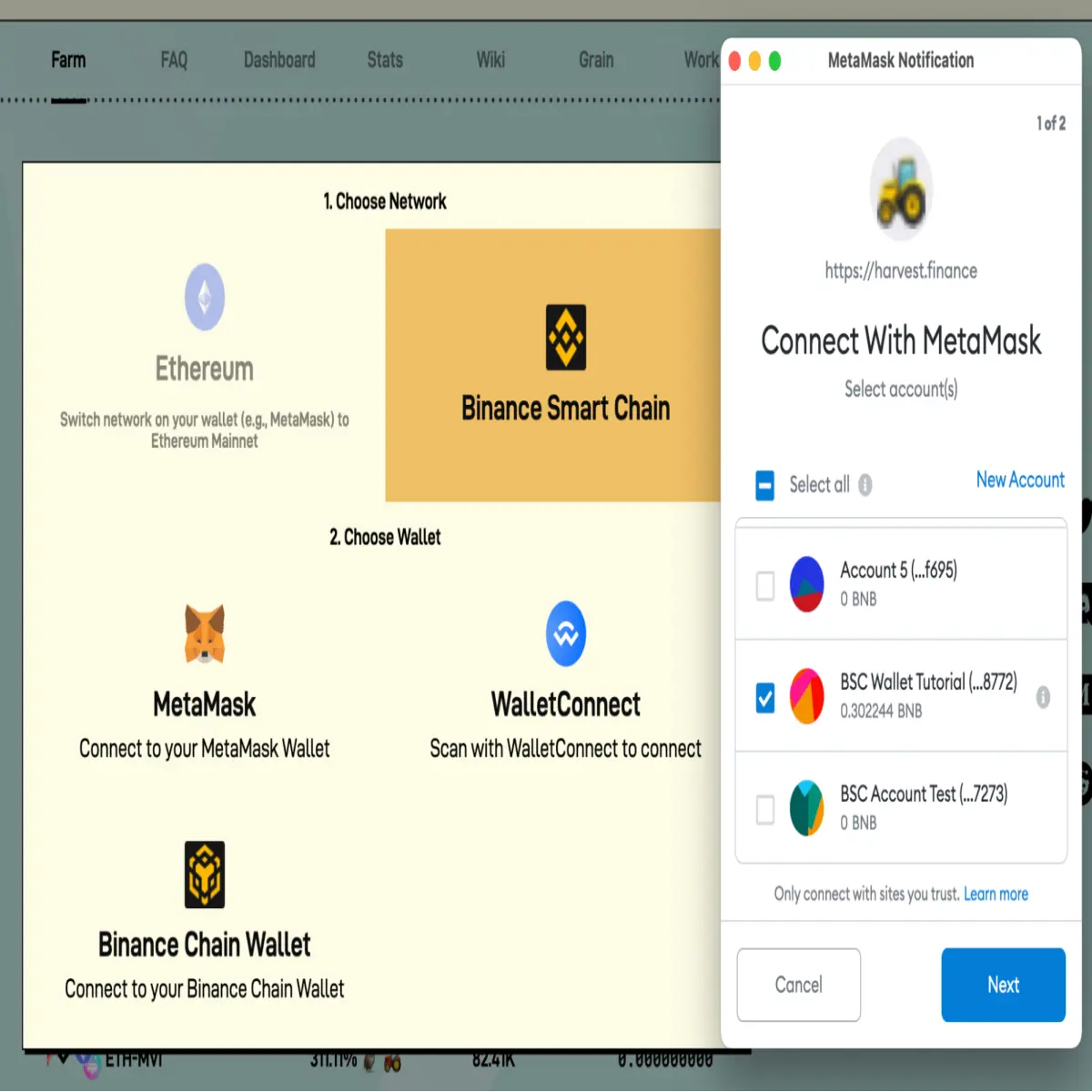Toggle the Select all checkbox
Image resolution: width=1092 pixels, height=1092 pixels.
(765, 485)
